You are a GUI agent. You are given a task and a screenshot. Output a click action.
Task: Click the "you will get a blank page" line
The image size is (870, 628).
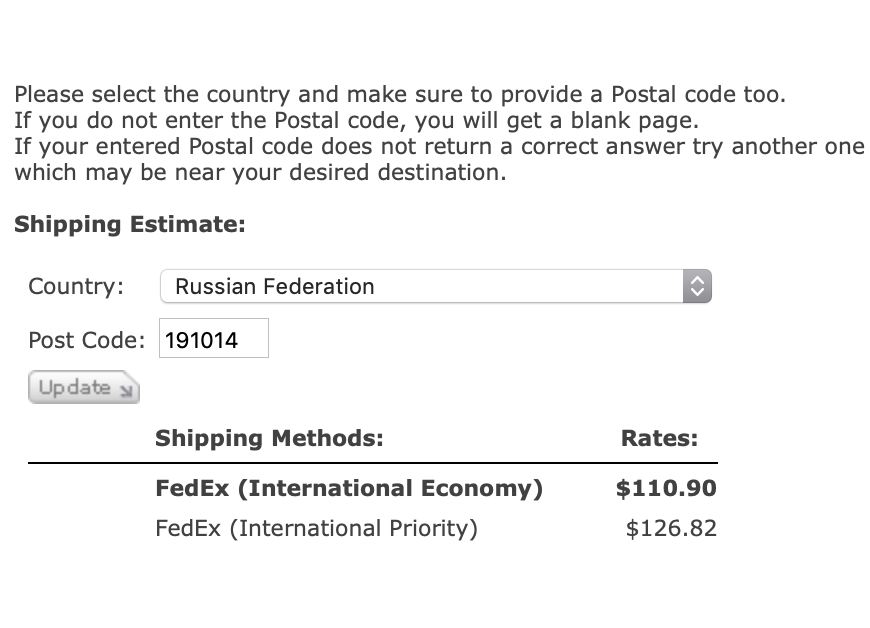pyautogui.click(x=355, y=121)
